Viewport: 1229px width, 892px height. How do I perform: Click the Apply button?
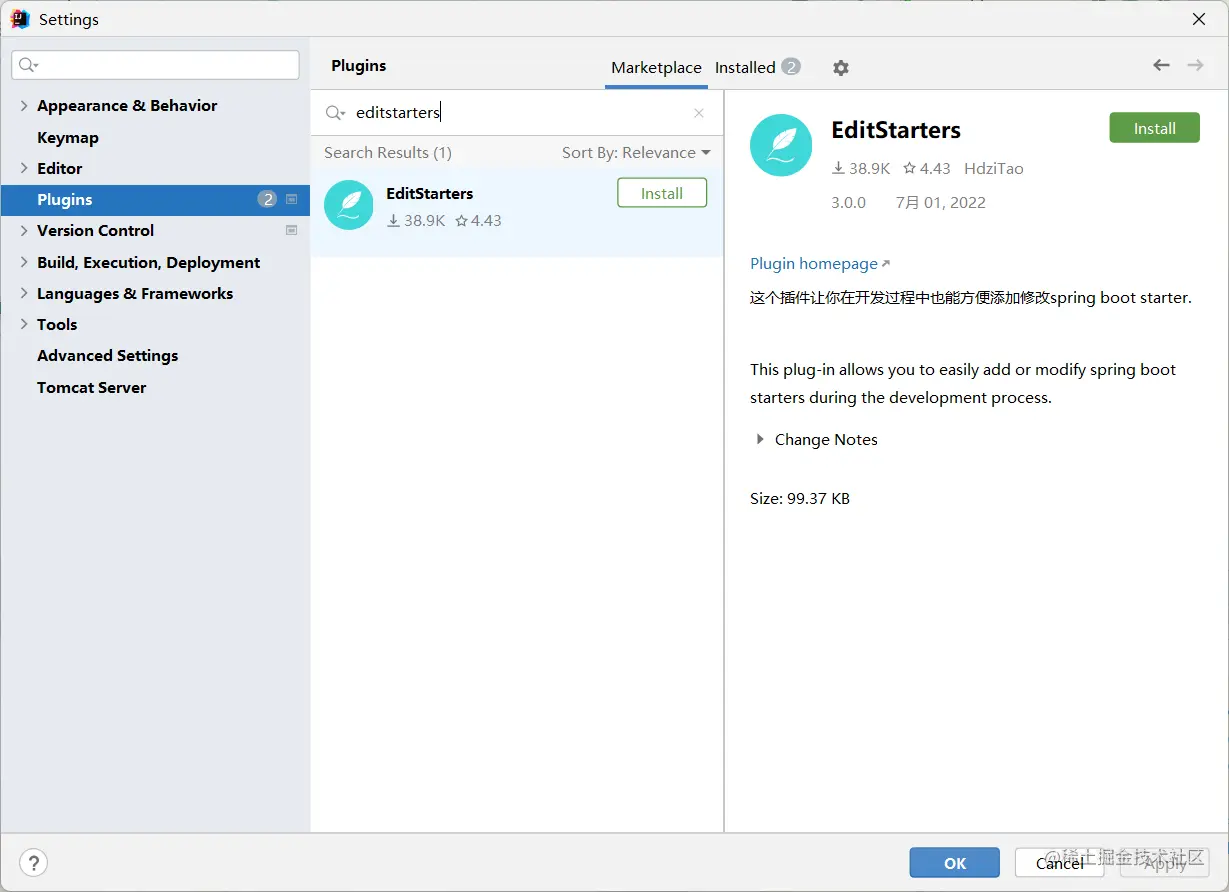point(1165,863)
